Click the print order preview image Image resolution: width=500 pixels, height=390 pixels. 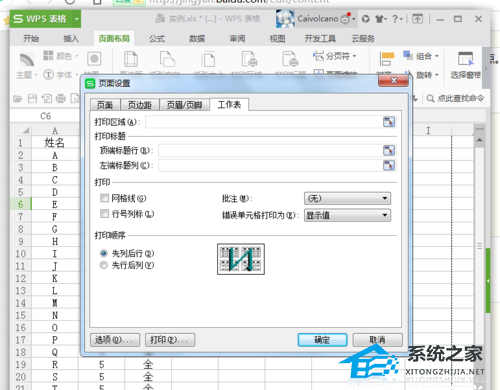(241, 259)
